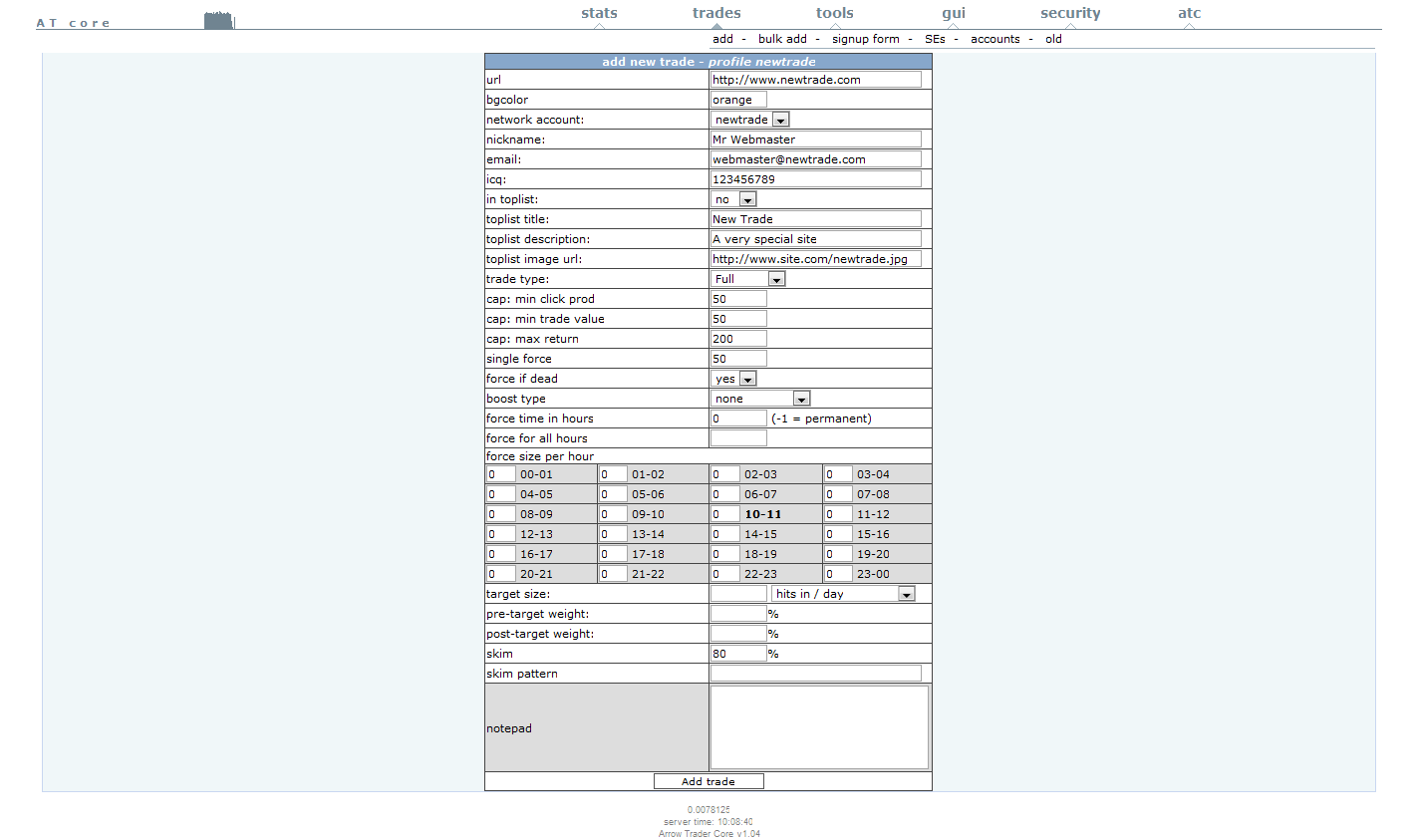Click the 'add new trade' form header
1418x840 pixels.
(x=709, y=61)
